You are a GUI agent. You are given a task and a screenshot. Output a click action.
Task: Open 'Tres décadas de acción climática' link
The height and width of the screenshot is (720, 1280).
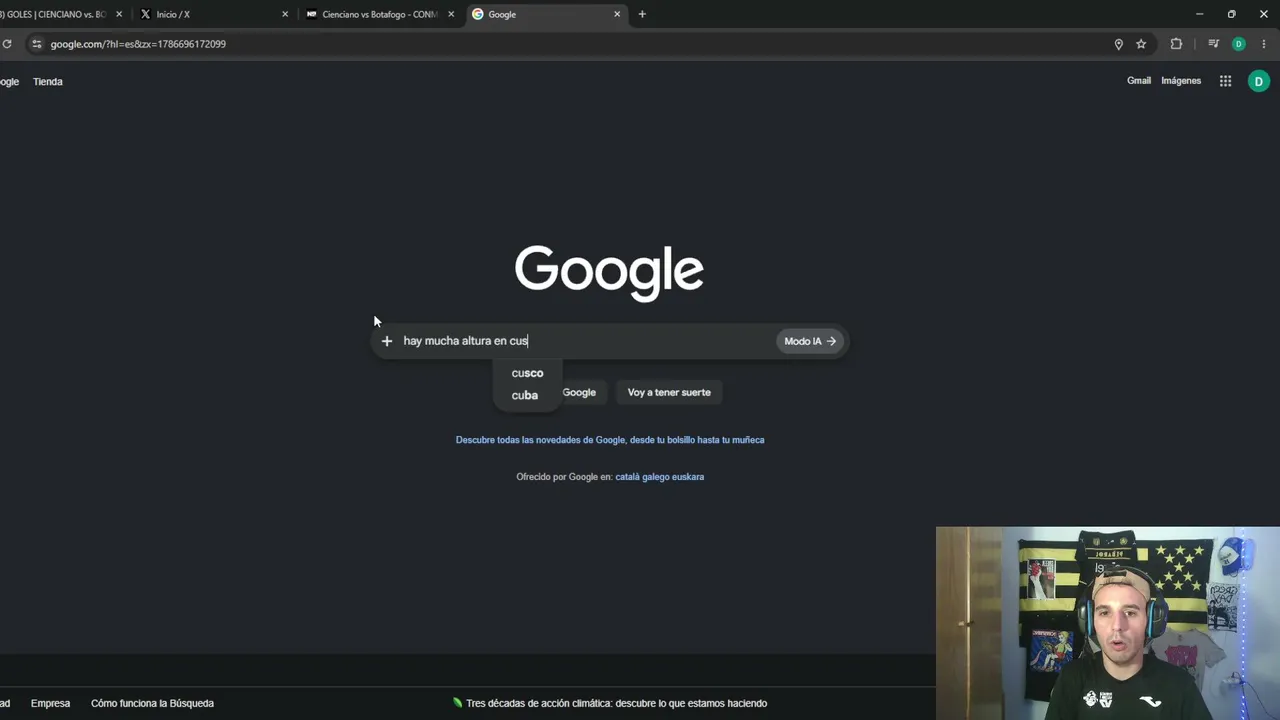[x=610, y=703]
